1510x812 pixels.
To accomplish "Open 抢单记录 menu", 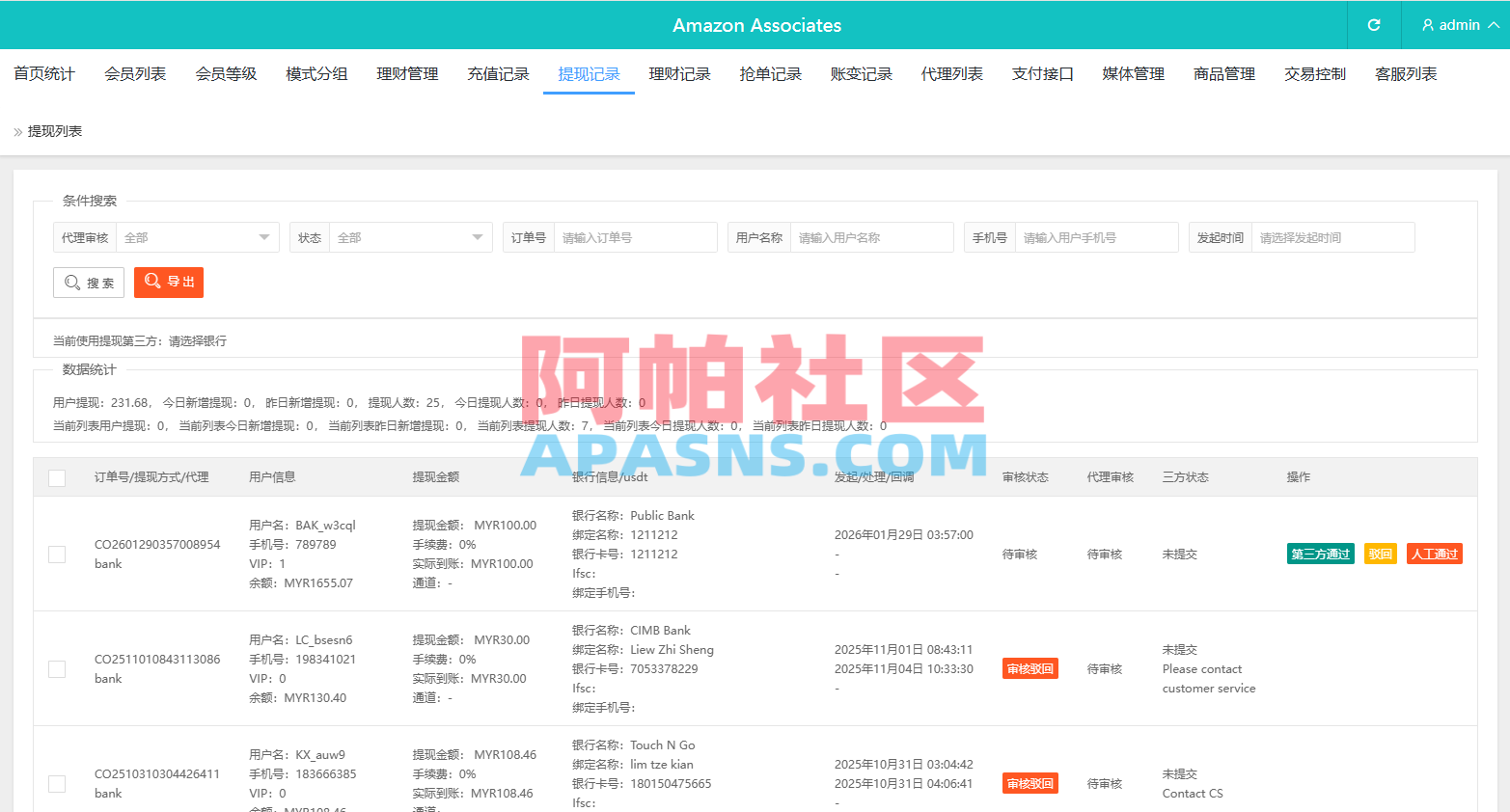I will click(x=770, y=74).
